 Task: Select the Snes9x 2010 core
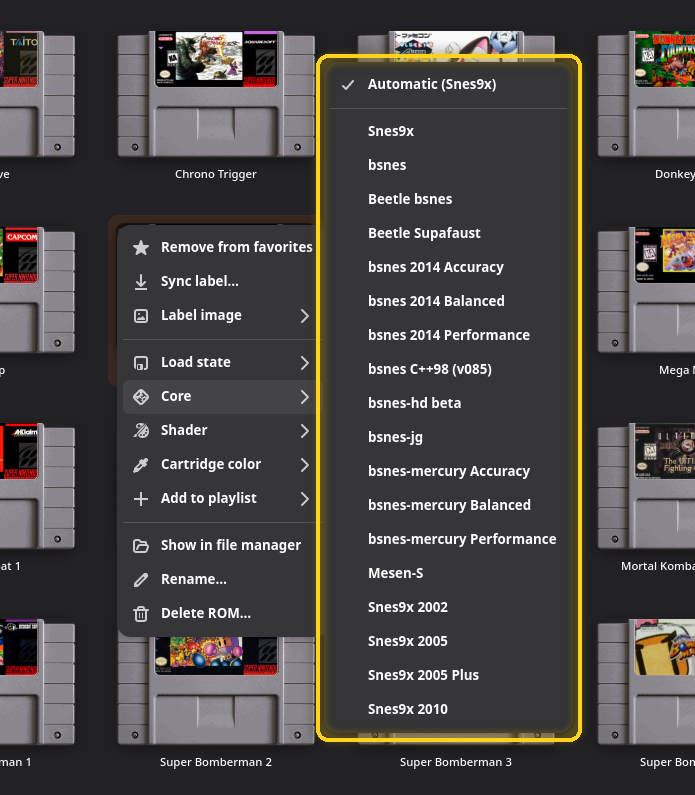click(448, 709)
